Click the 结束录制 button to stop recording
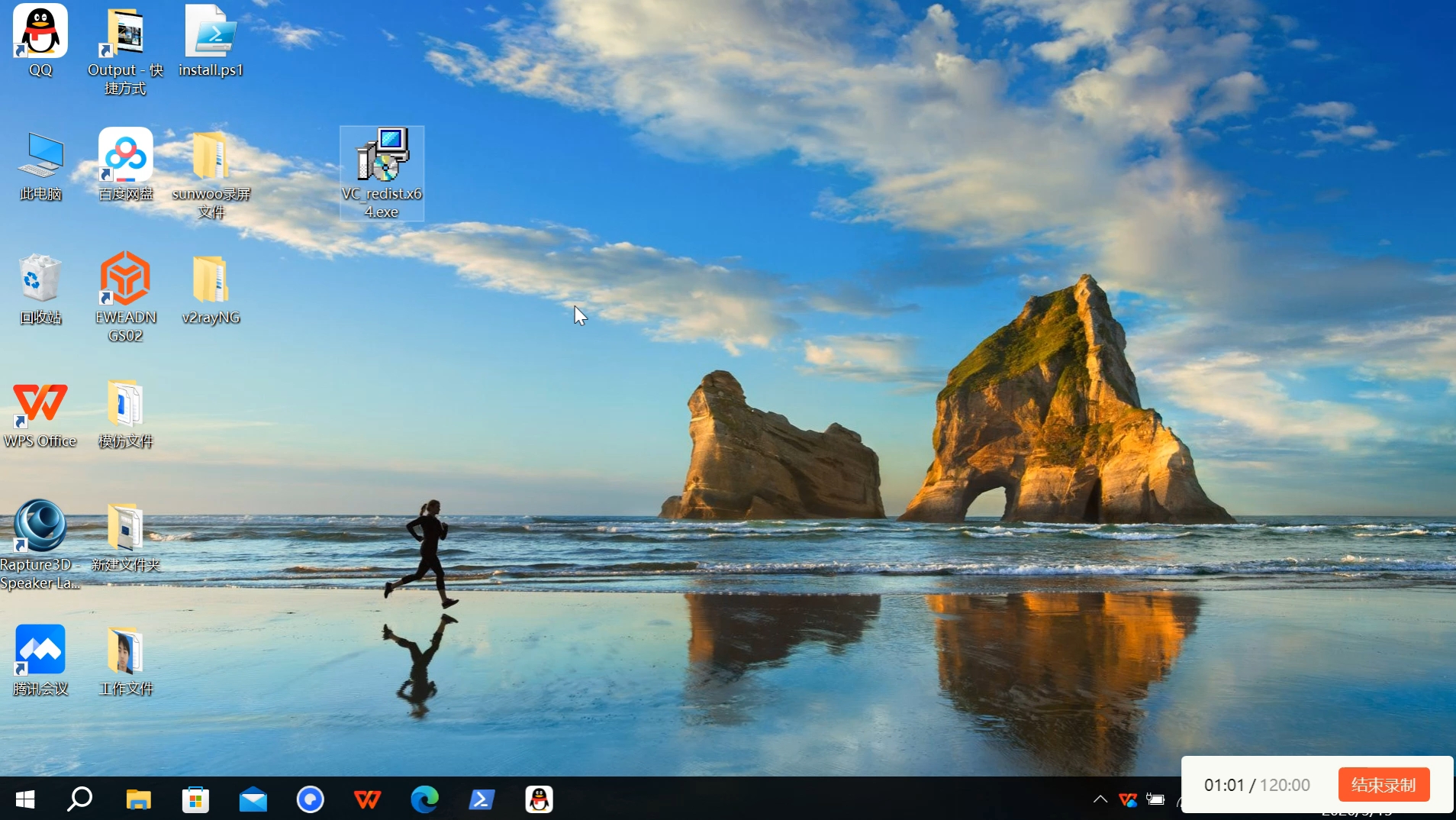Screen dimensions: 1456x820 pos(1384,785)
